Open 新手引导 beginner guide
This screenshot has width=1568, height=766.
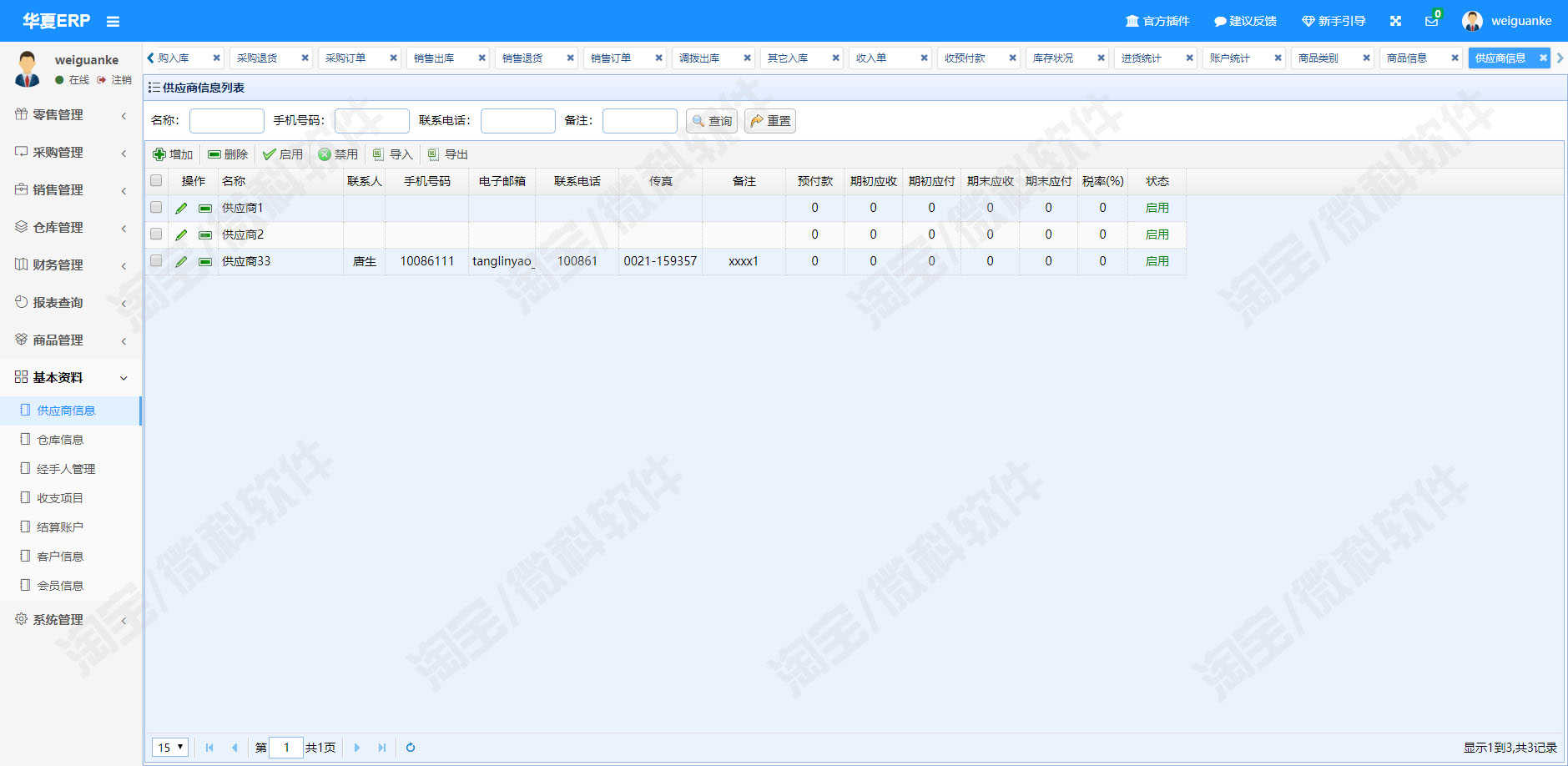pos(1334,21)
